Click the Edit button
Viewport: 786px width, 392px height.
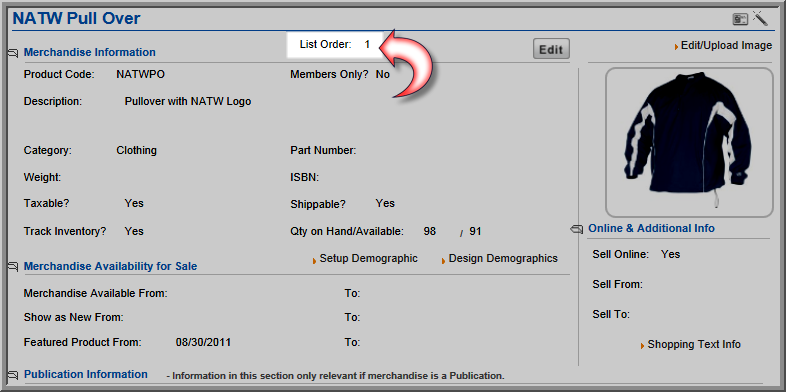[x=551, y=49]
